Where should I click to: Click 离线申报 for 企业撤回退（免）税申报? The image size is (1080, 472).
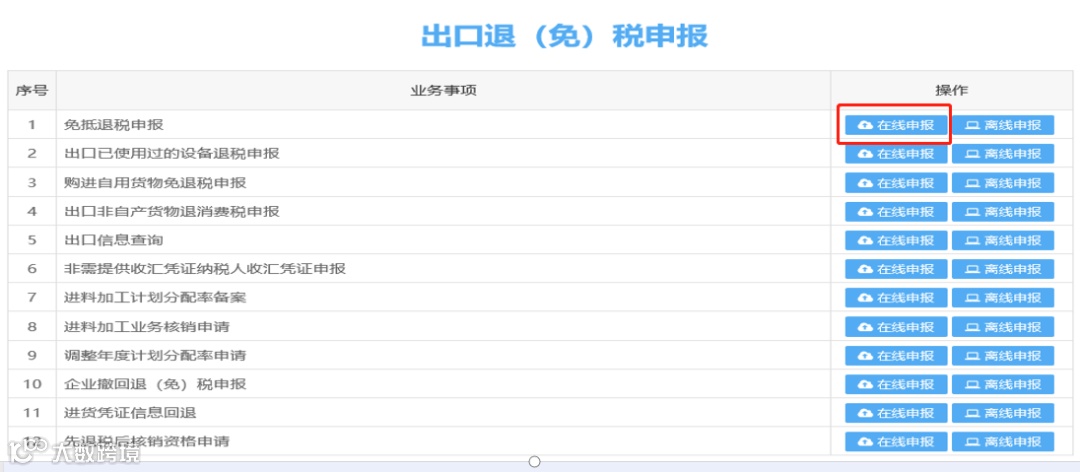click(1003, 384)
